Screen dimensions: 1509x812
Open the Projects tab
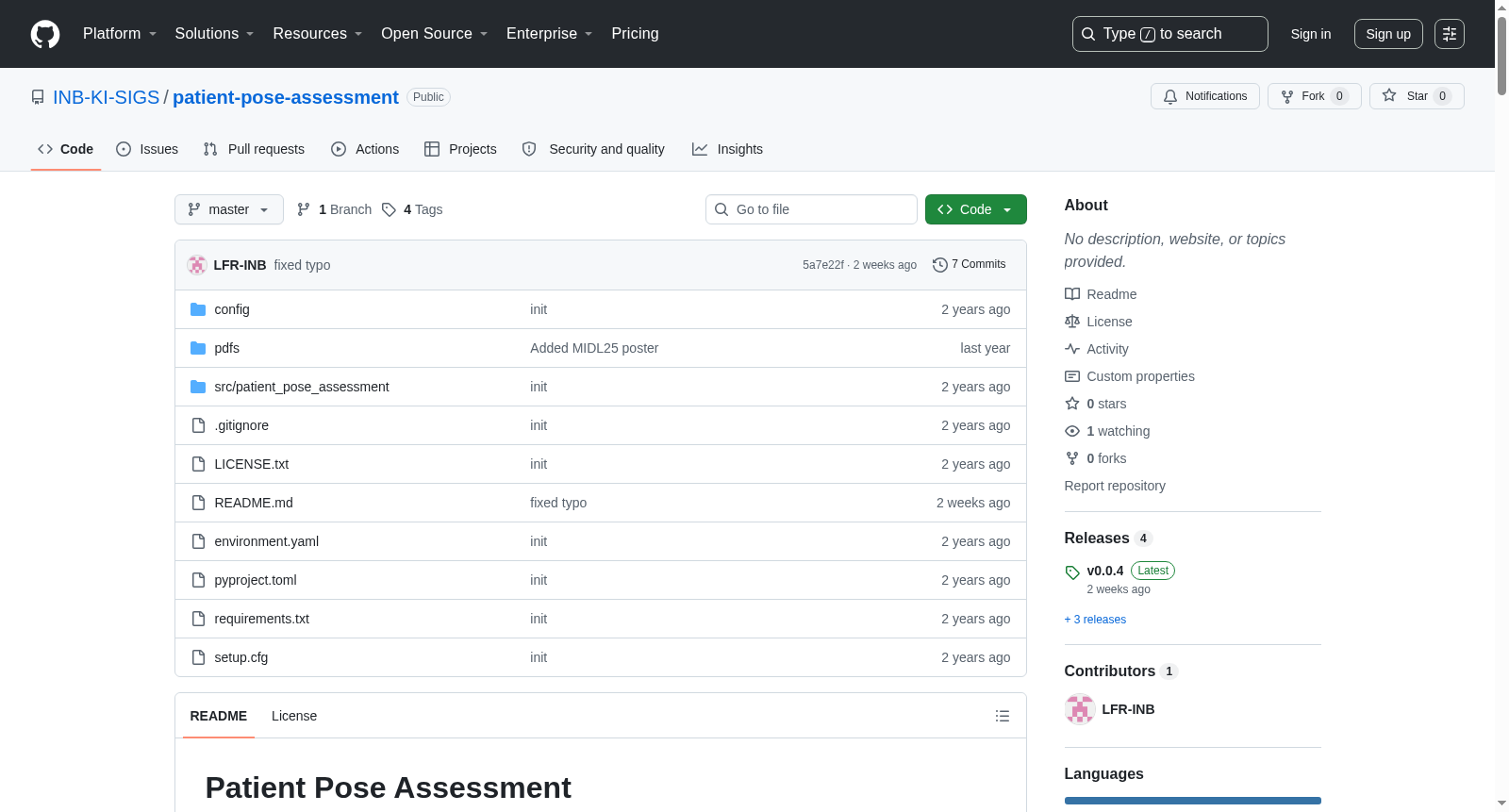pyautogui.click(x=460, y=149)
